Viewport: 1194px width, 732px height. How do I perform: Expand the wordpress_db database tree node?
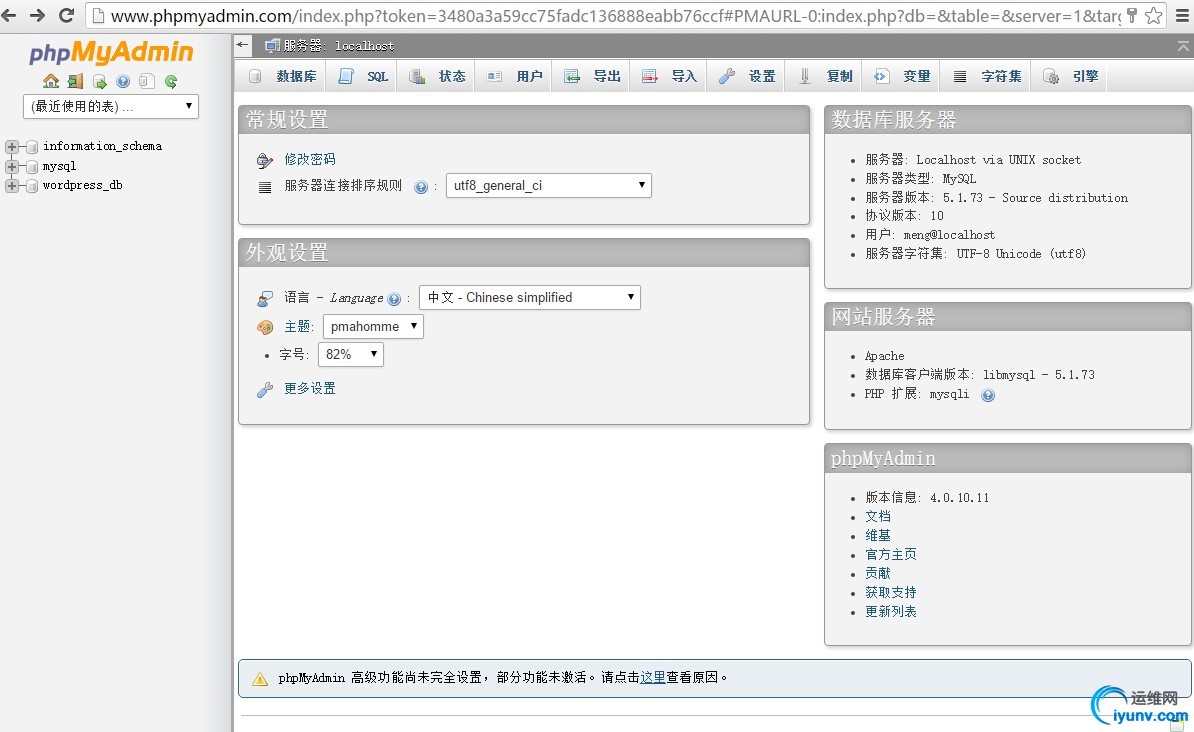coord(11,185)
